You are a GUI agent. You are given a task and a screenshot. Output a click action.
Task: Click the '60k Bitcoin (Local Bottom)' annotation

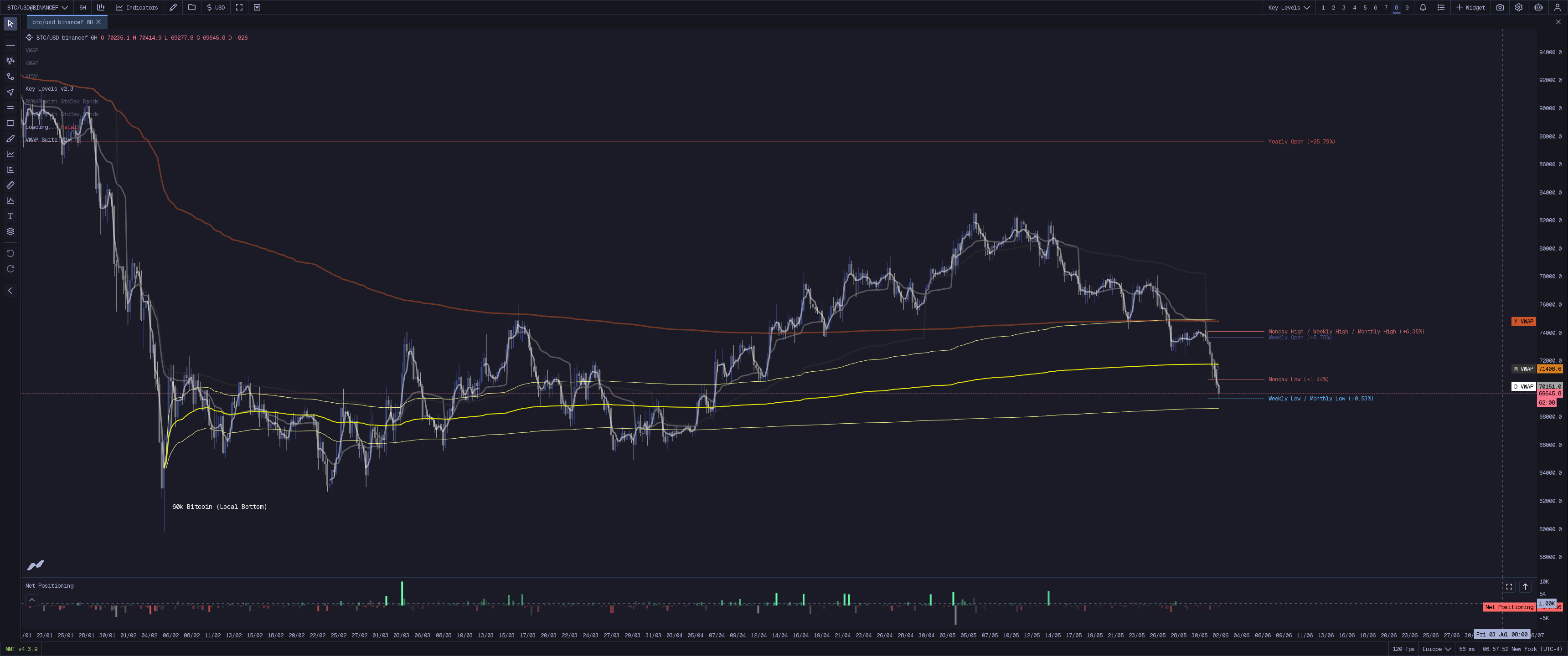coord(219,507)
